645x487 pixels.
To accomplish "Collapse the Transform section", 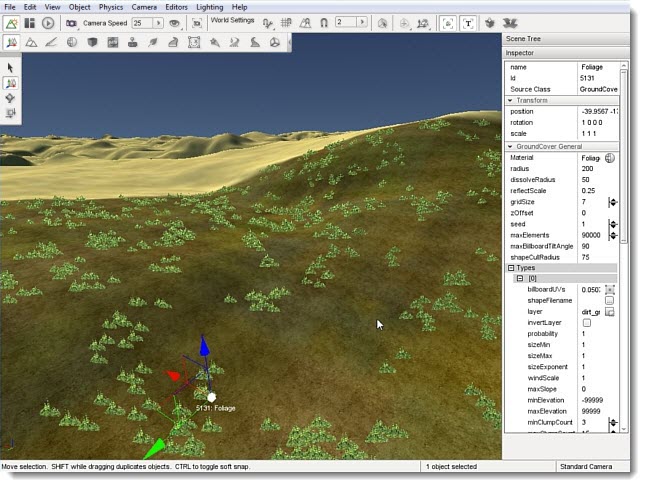I will coord(511,100).
